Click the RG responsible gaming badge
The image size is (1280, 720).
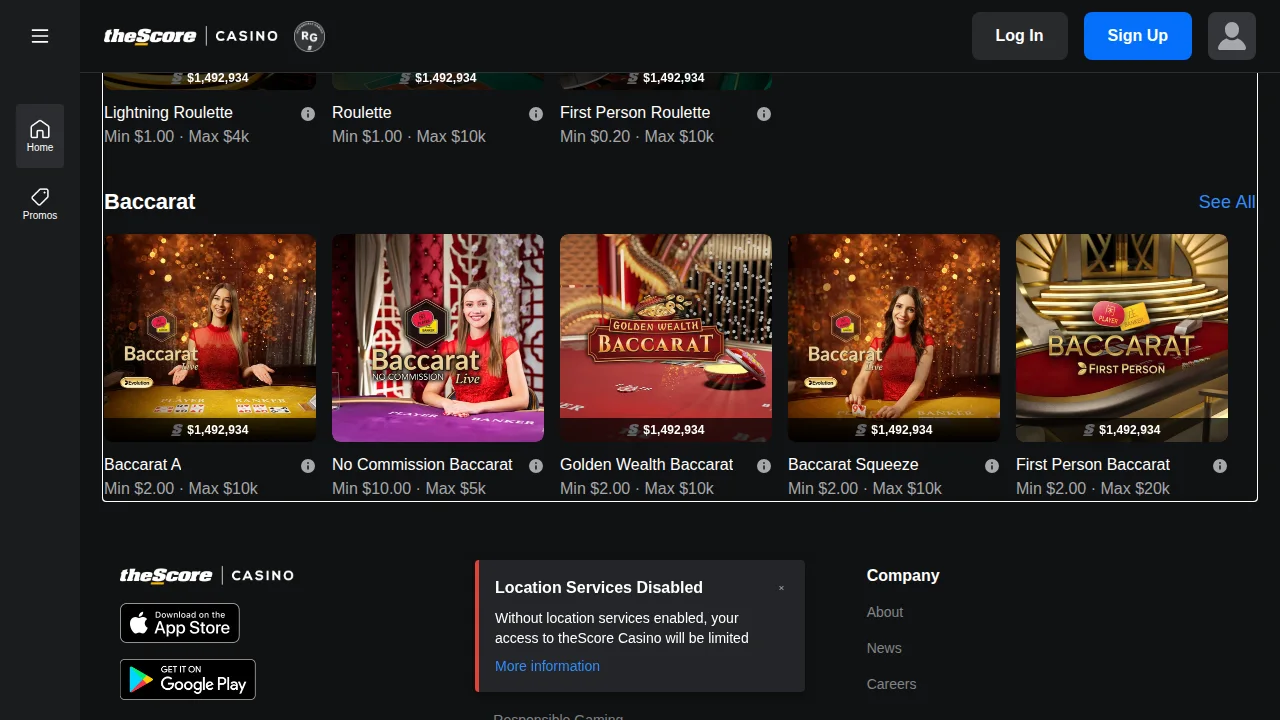click(x=309, y=37)
